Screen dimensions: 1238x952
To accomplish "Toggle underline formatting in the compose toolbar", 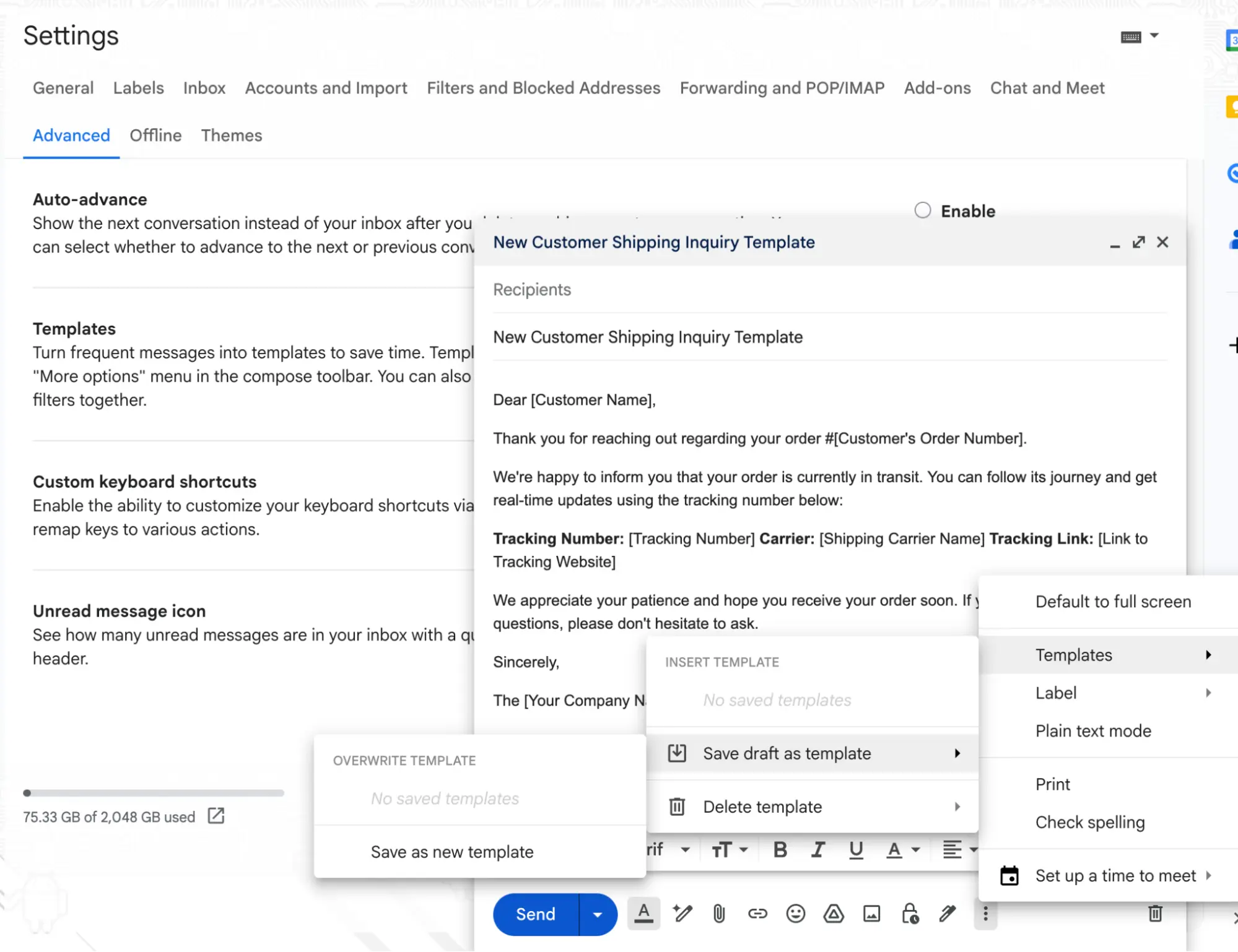I will 855,850.
